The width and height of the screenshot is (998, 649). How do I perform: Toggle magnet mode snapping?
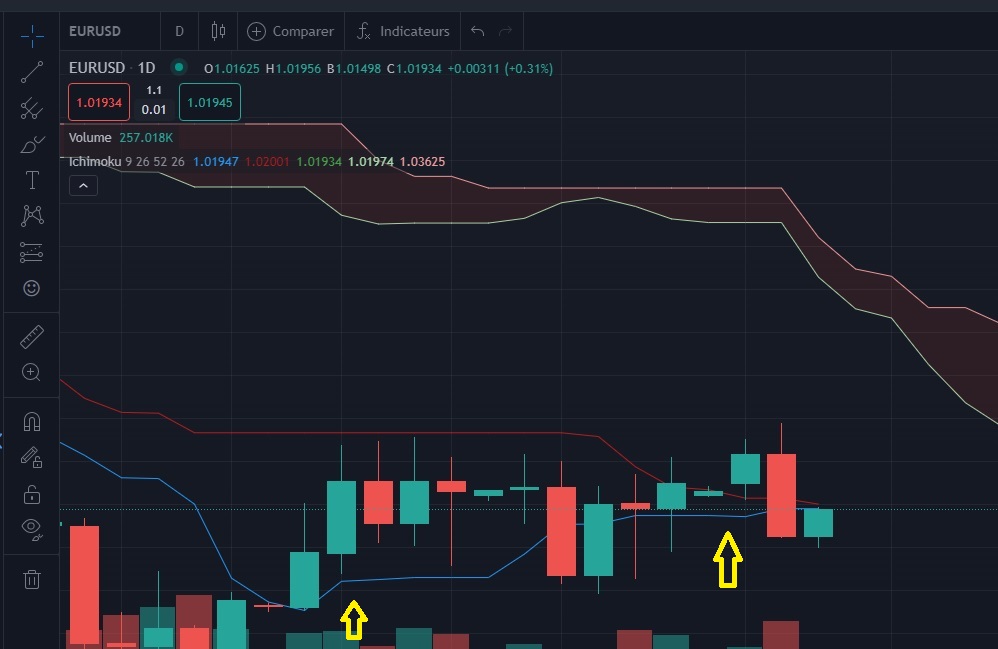31,422
